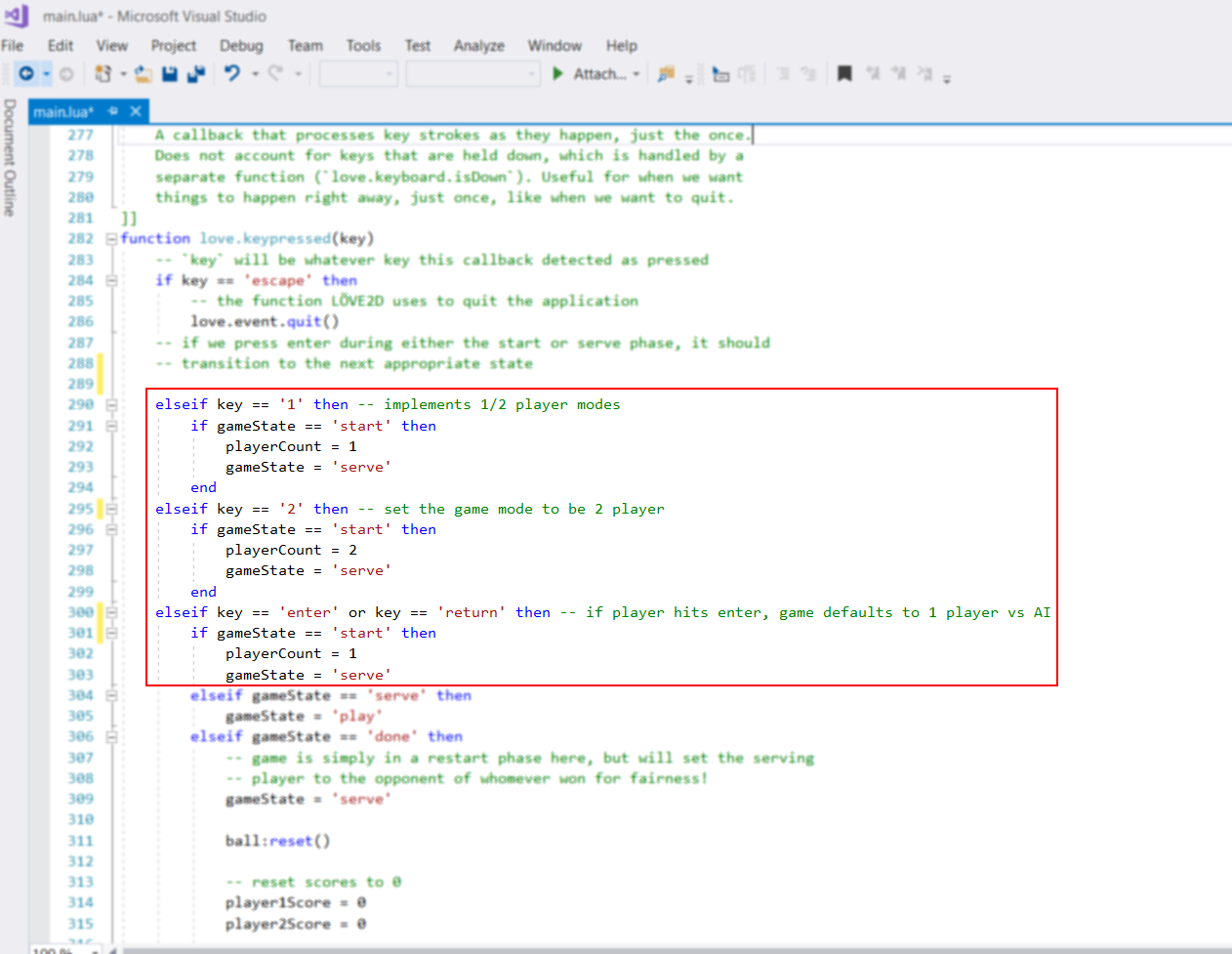The width and height of the screenshot is (1232, 954).
Task: Click the Navigate Forward toolbar icon
Action: [66, 73]
